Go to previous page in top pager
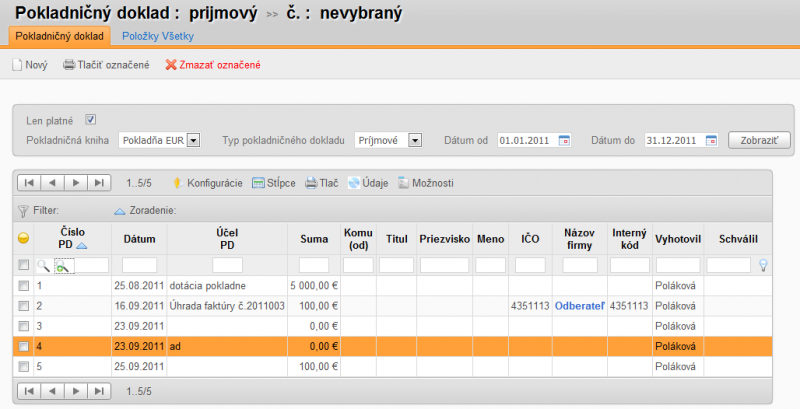The image size is (800, 409). tap(52, 183)
